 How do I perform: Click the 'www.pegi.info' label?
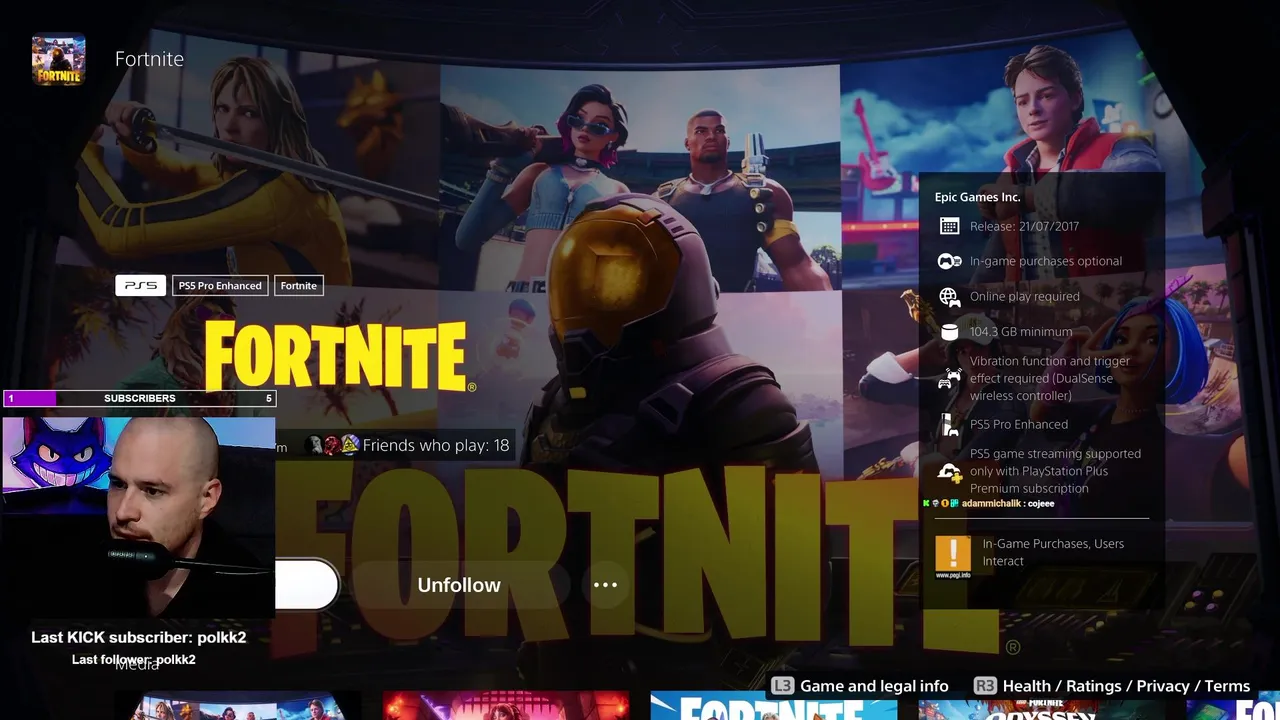(x=952, y=575)
